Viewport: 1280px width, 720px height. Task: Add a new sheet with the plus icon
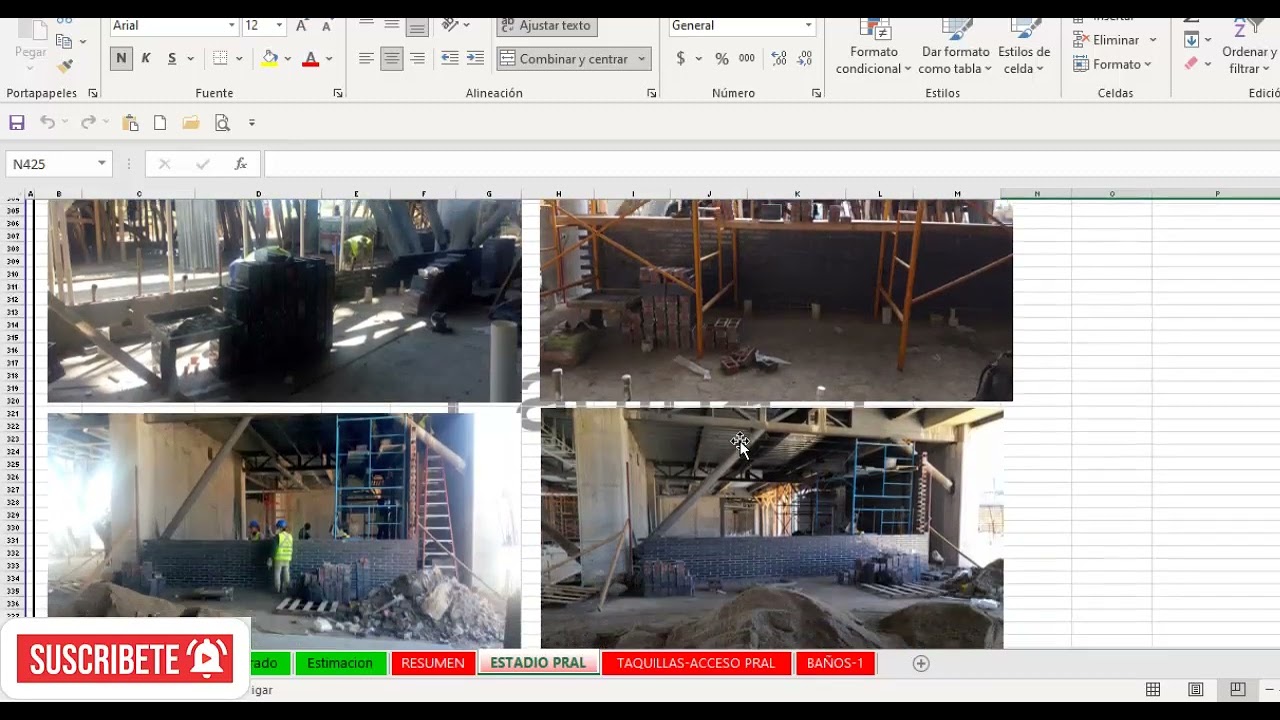point(921,663)
